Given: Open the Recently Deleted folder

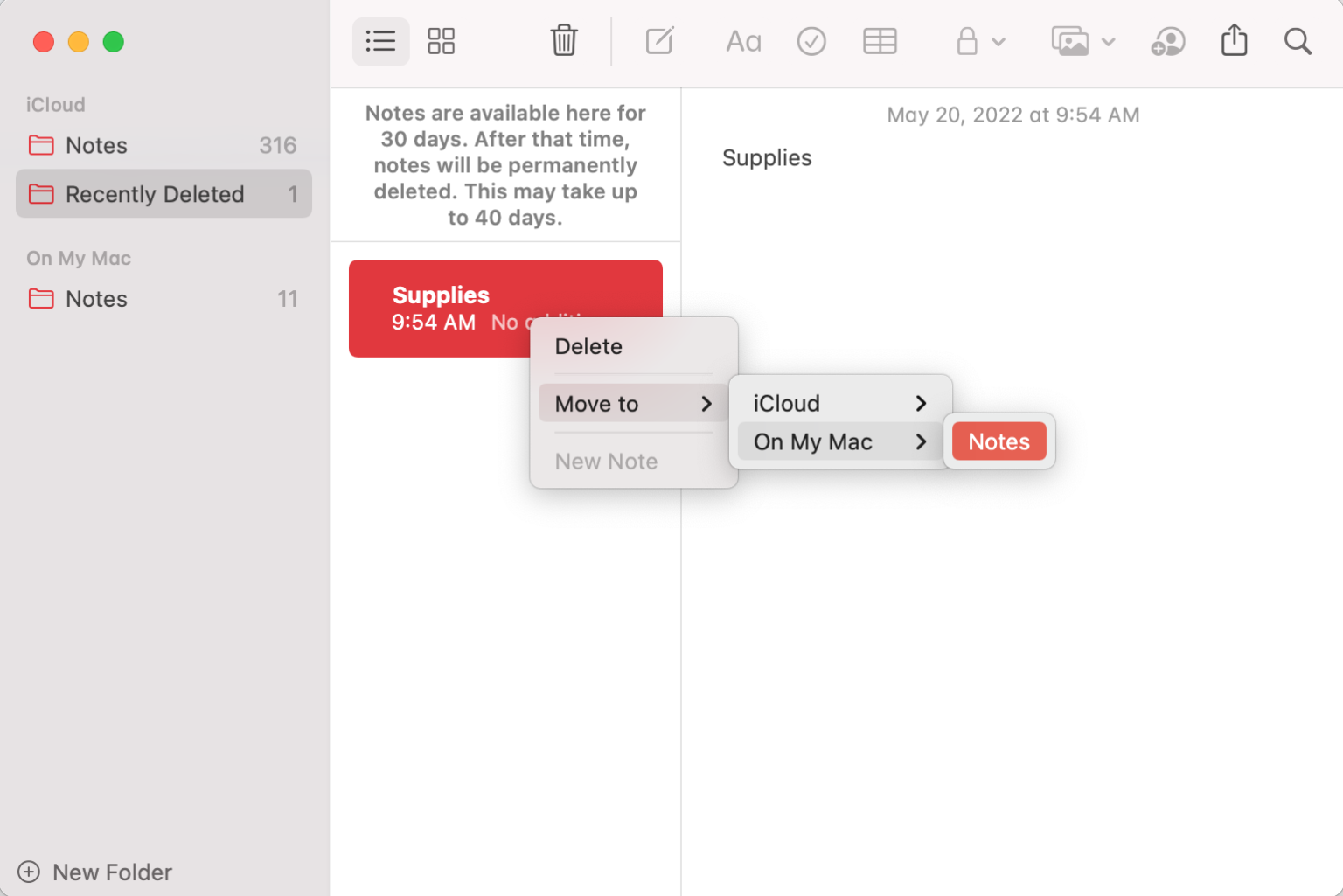Looking at the screenshot, I should (x=156, y=193).
